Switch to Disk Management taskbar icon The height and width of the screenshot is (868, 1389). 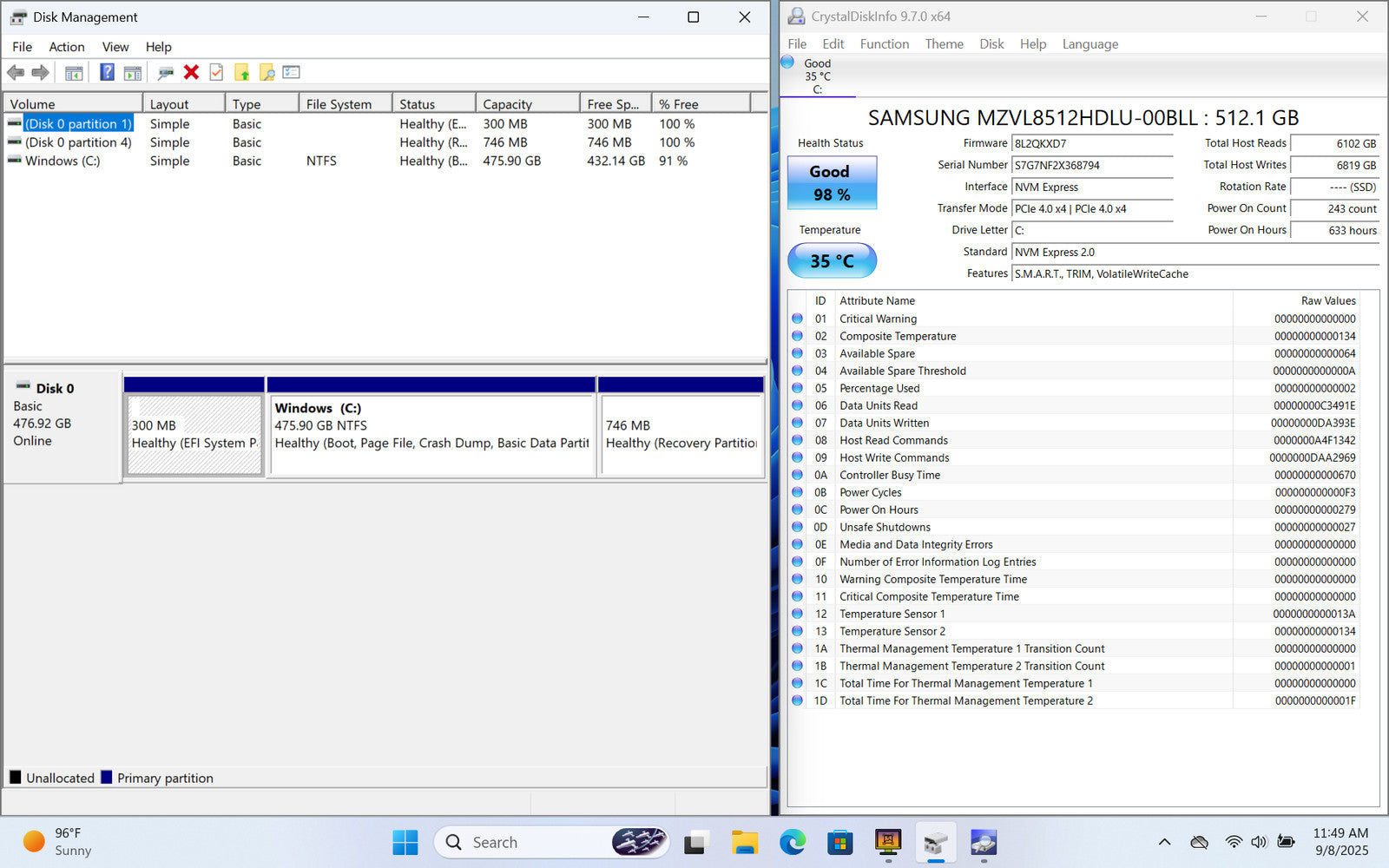[935, 842]
